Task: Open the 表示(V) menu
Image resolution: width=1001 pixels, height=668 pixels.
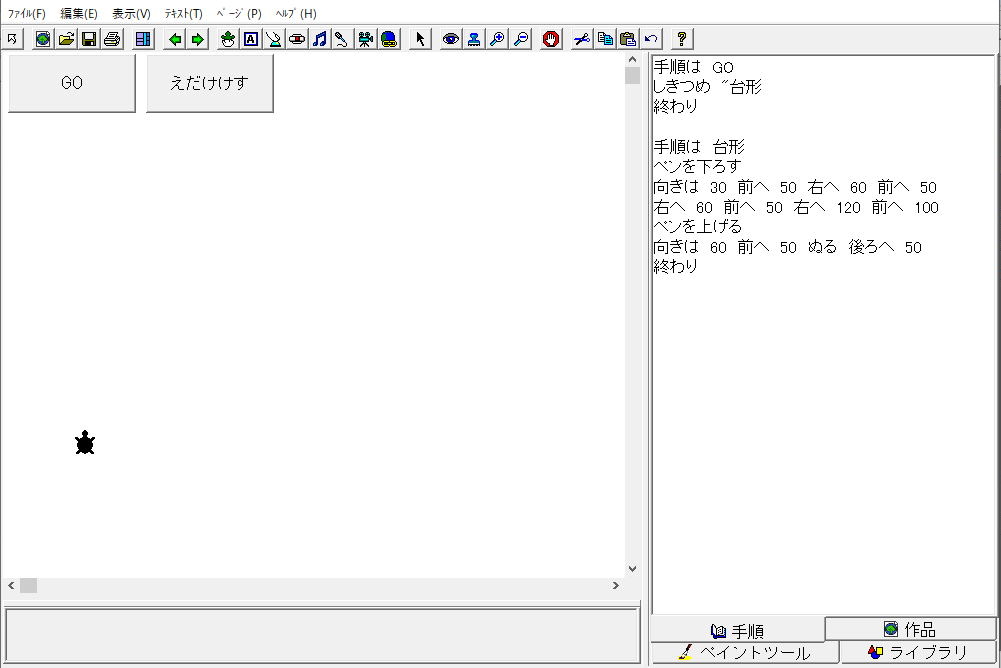Action: (131, 14)
